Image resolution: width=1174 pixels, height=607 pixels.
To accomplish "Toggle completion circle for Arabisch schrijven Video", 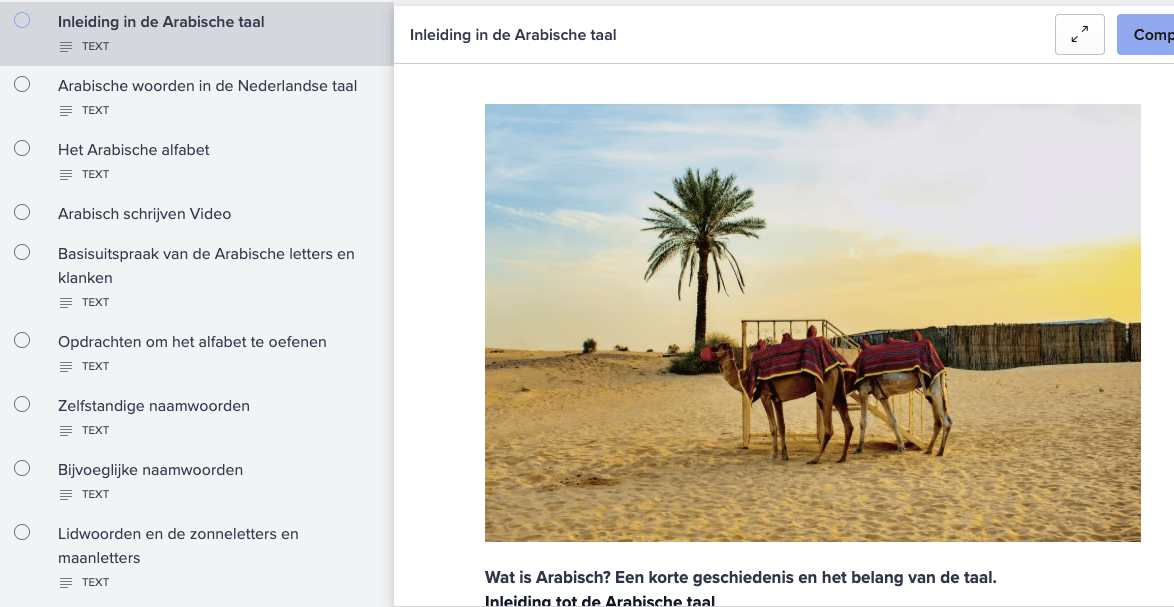I will point(22,212).
